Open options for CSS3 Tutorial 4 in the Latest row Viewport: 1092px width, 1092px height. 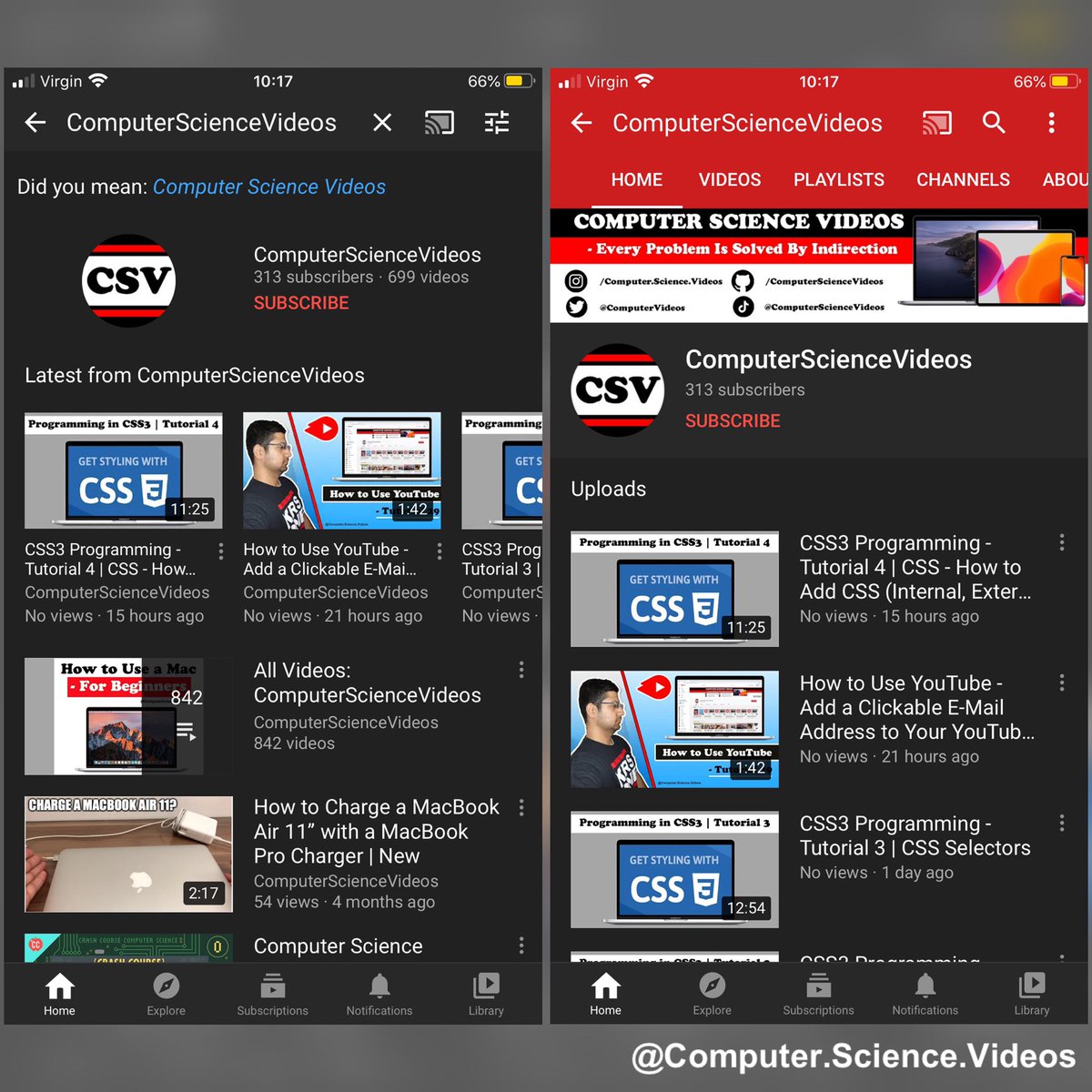pos(221,551)
